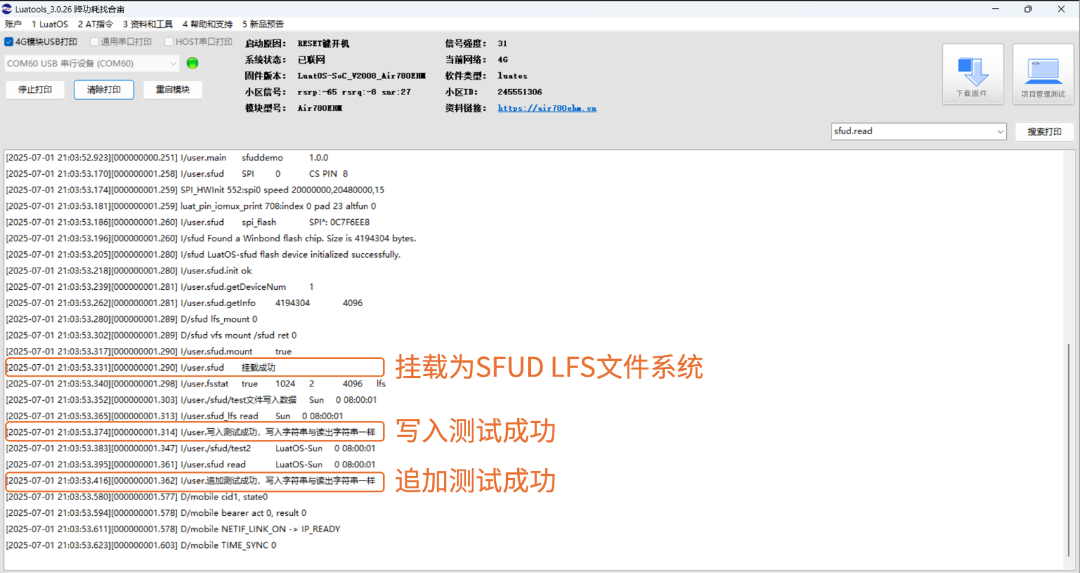Click log line 'I/user.fsstat true 1024'
The image size is (1080, 573).
[x=196, y=384]
